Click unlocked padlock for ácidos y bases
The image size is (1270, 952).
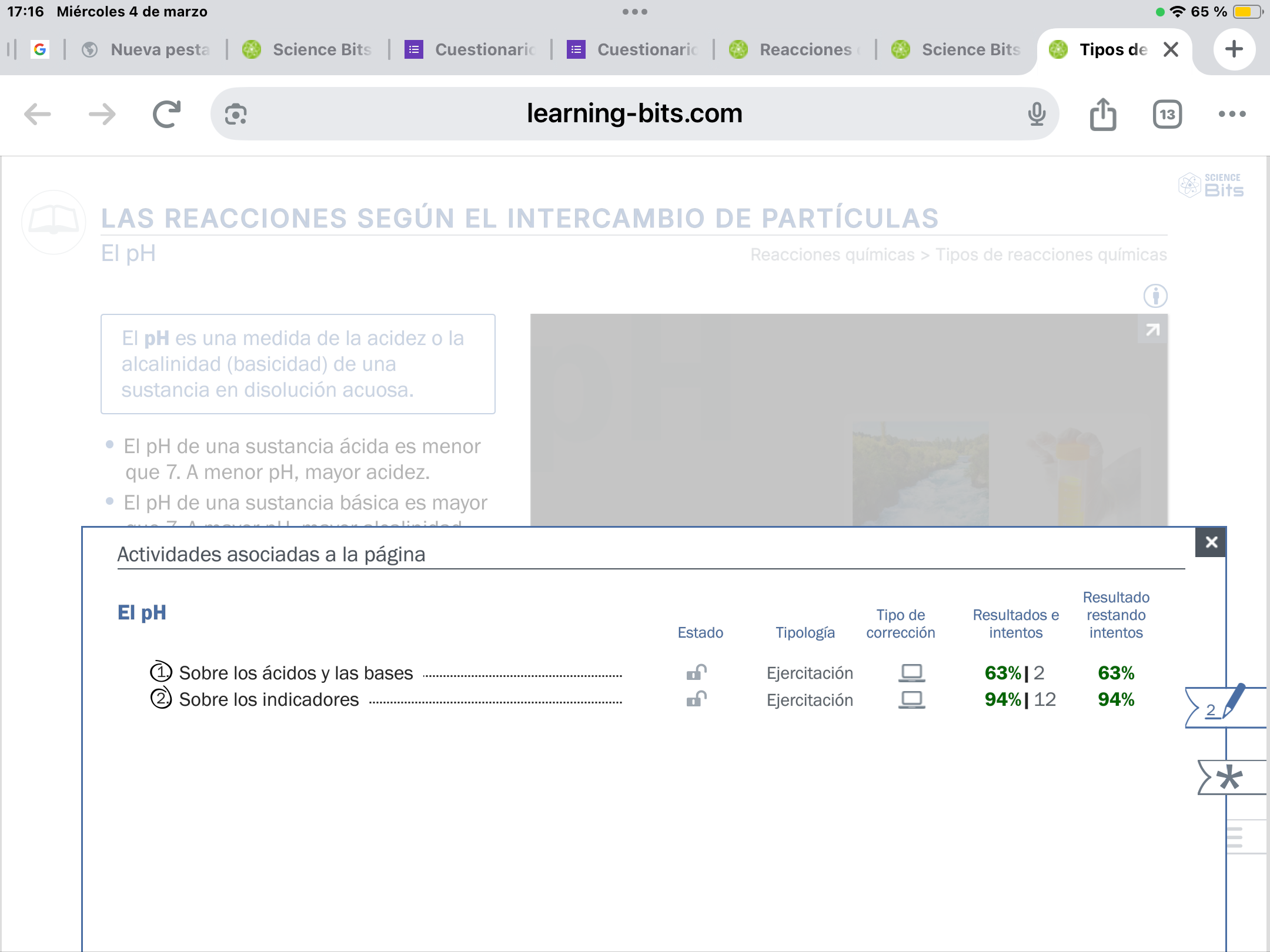tap(696, 672)
